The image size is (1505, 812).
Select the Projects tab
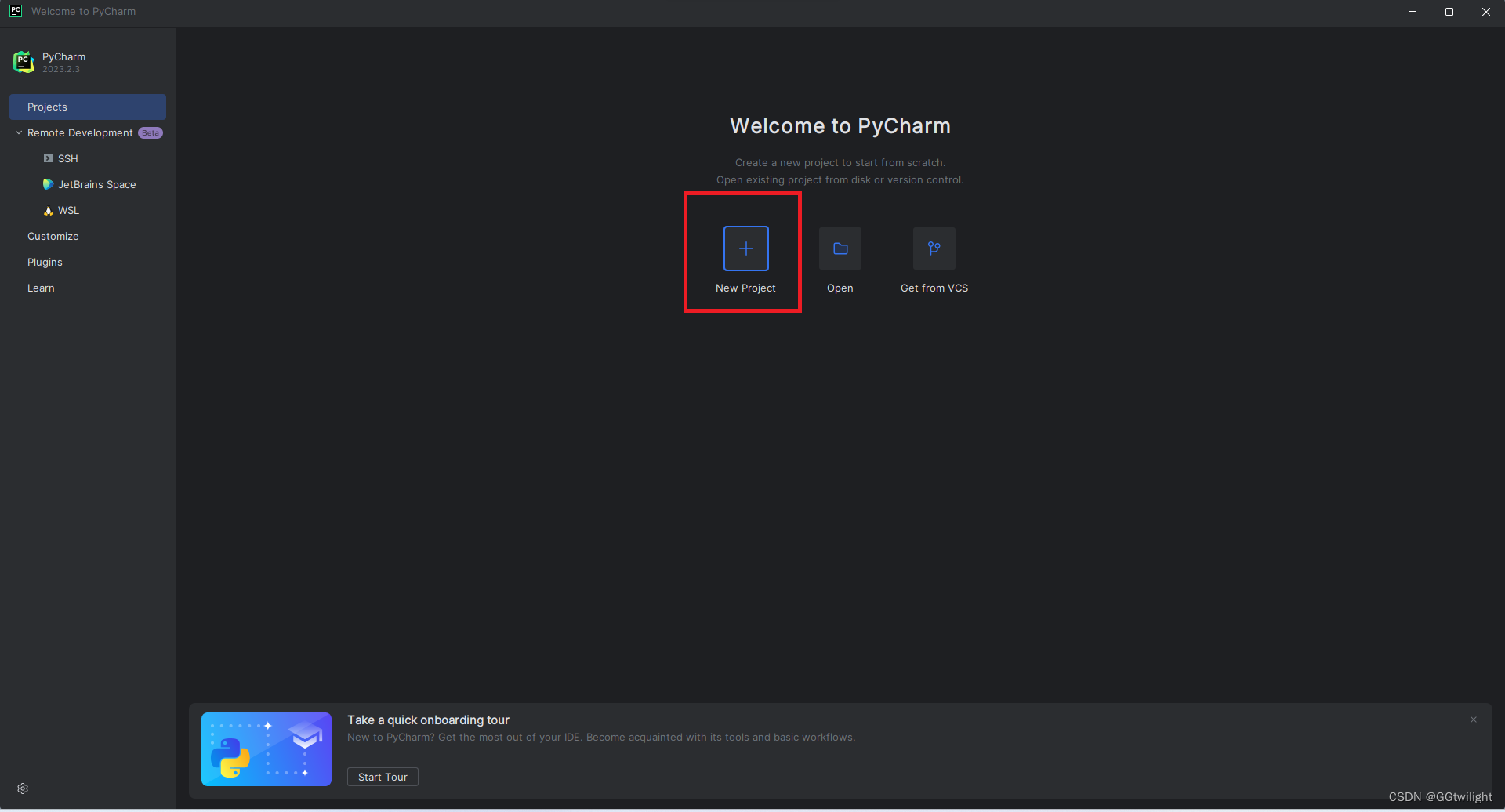click(88, 107)
